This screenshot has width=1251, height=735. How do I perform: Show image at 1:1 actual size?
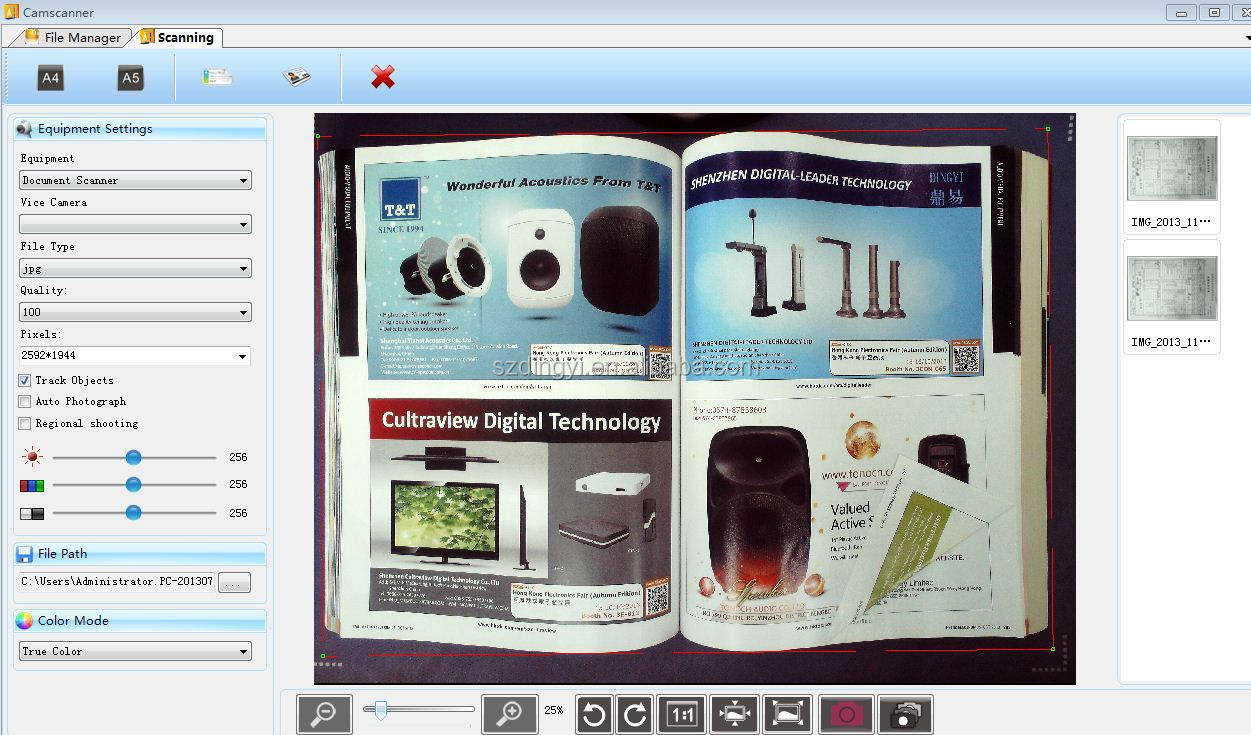click(682, 714)
